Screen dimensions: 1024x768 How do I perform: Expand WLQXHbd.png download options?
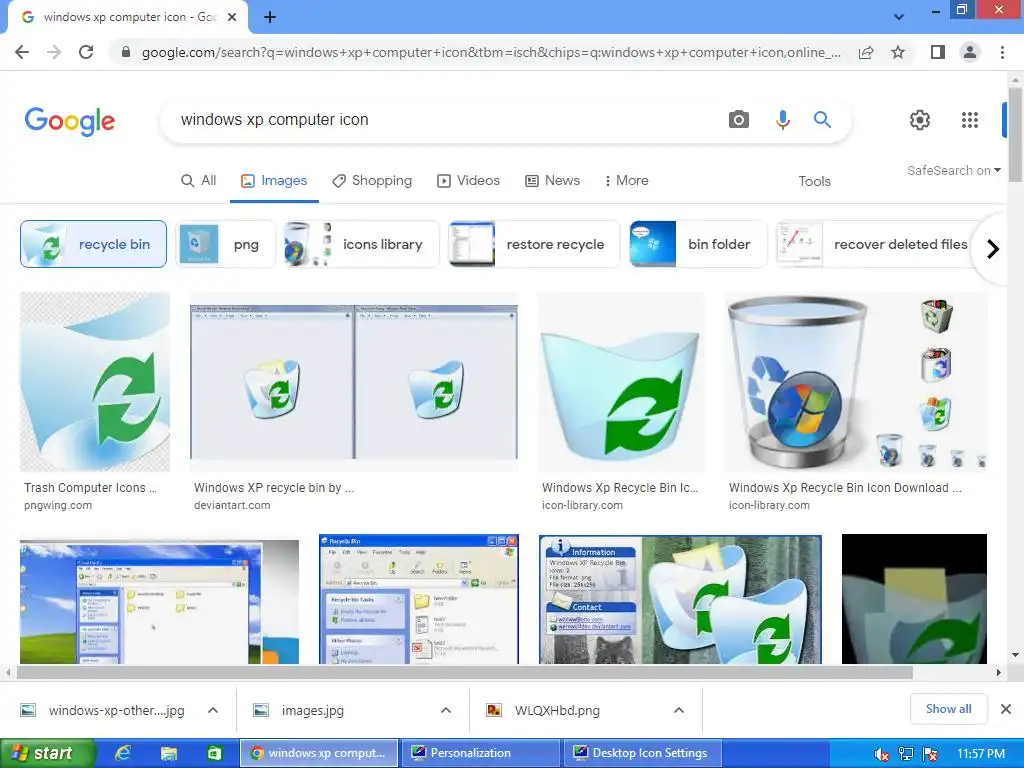679,711
